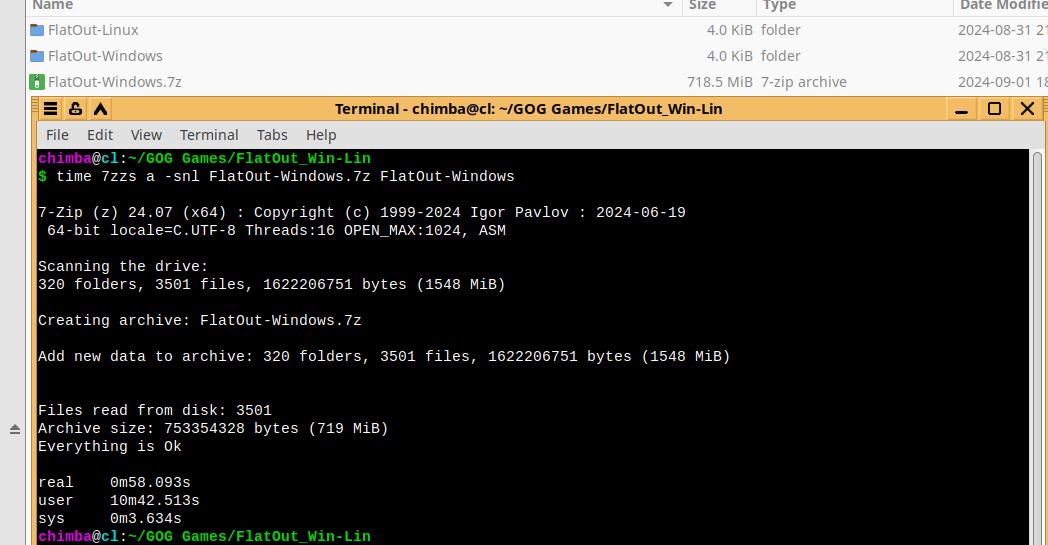Open the View menu in Terminal

tap(146, 135)
